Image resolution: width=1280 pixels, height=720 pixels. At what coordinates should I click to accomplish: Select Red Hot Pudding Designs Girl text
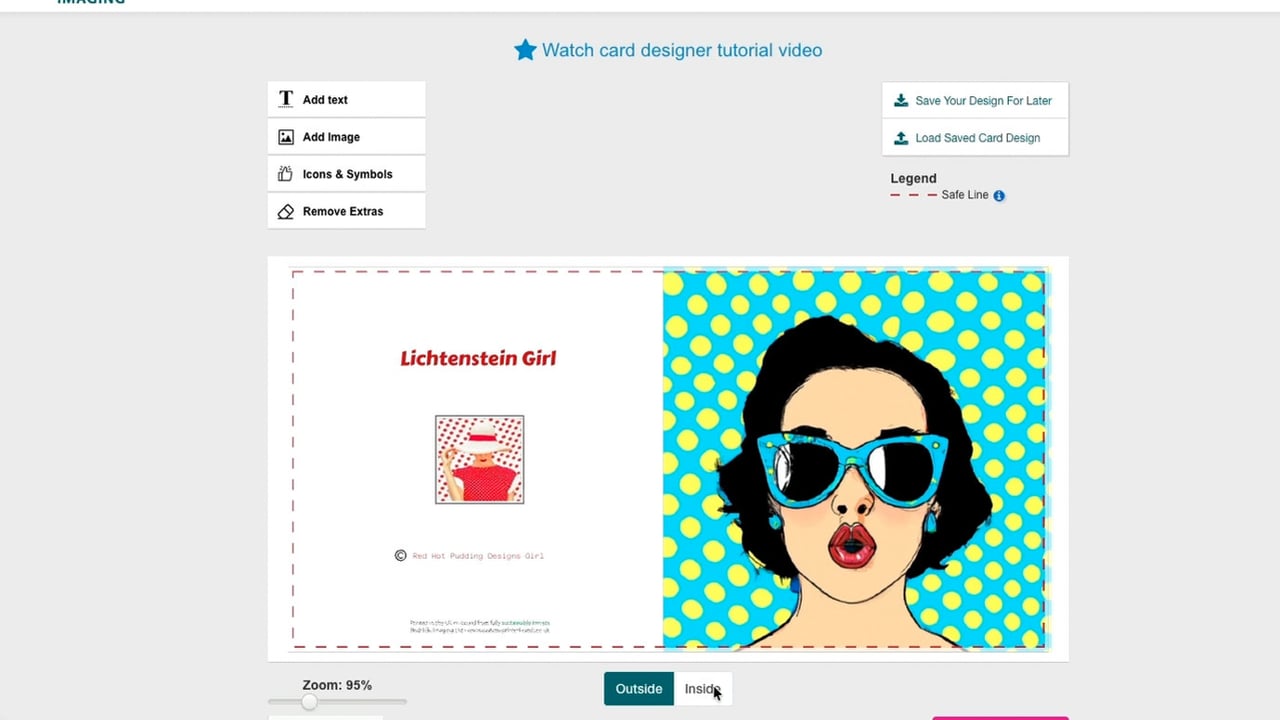pyautogui.click(x=478, y=556)
